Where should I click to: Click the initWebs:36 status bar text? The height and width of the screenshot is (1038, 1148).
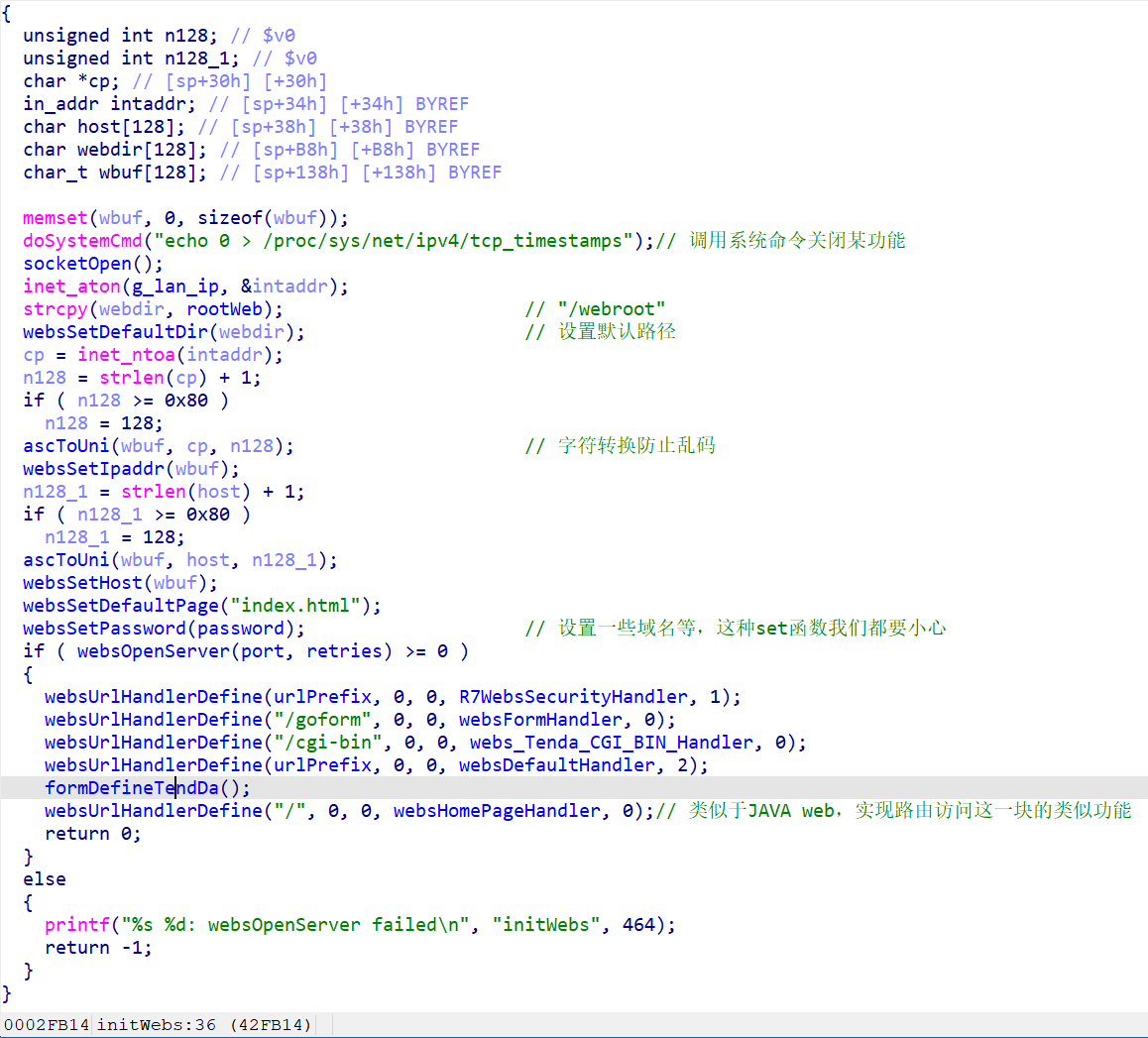click(156, 1025)
